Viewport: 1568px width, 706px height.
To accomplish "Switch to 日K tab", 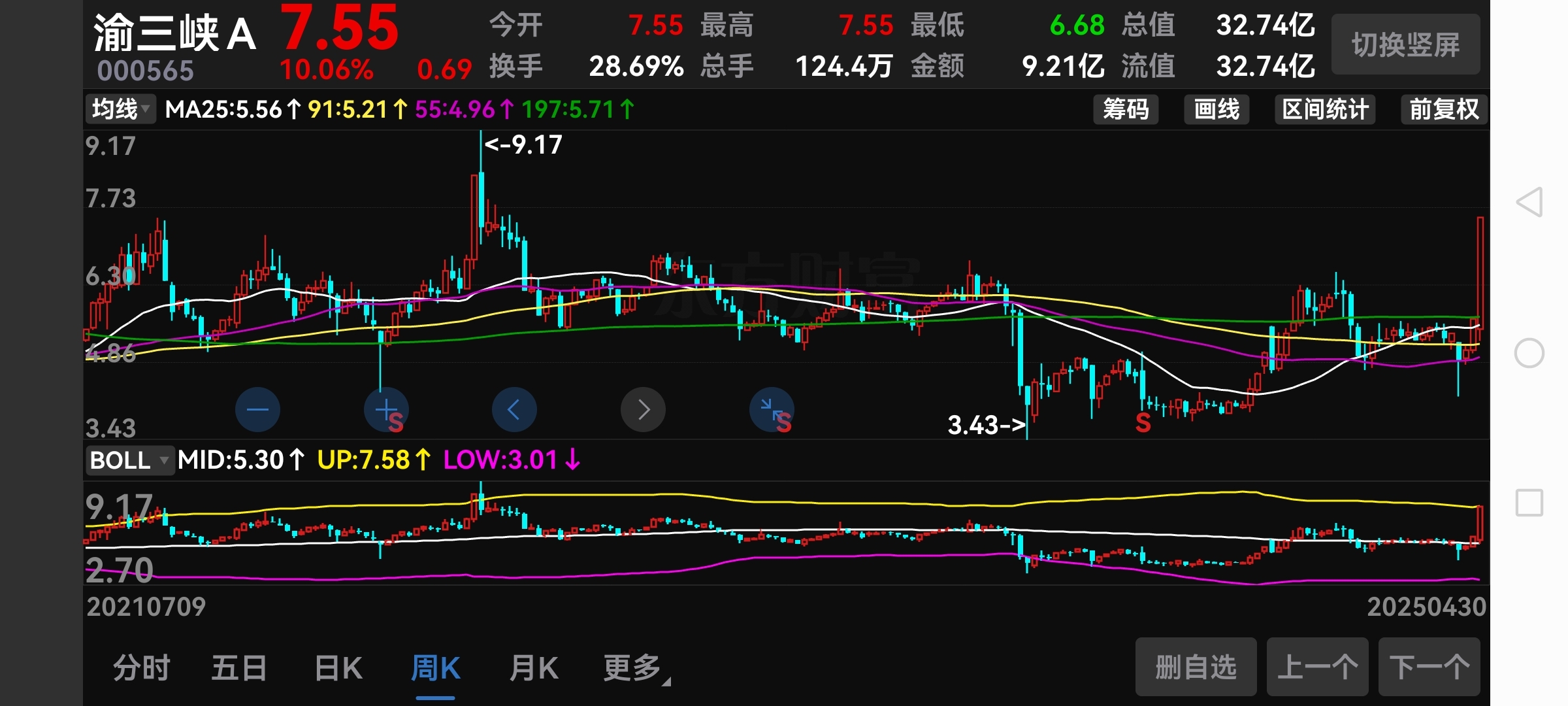I will [x=338, y=668].
